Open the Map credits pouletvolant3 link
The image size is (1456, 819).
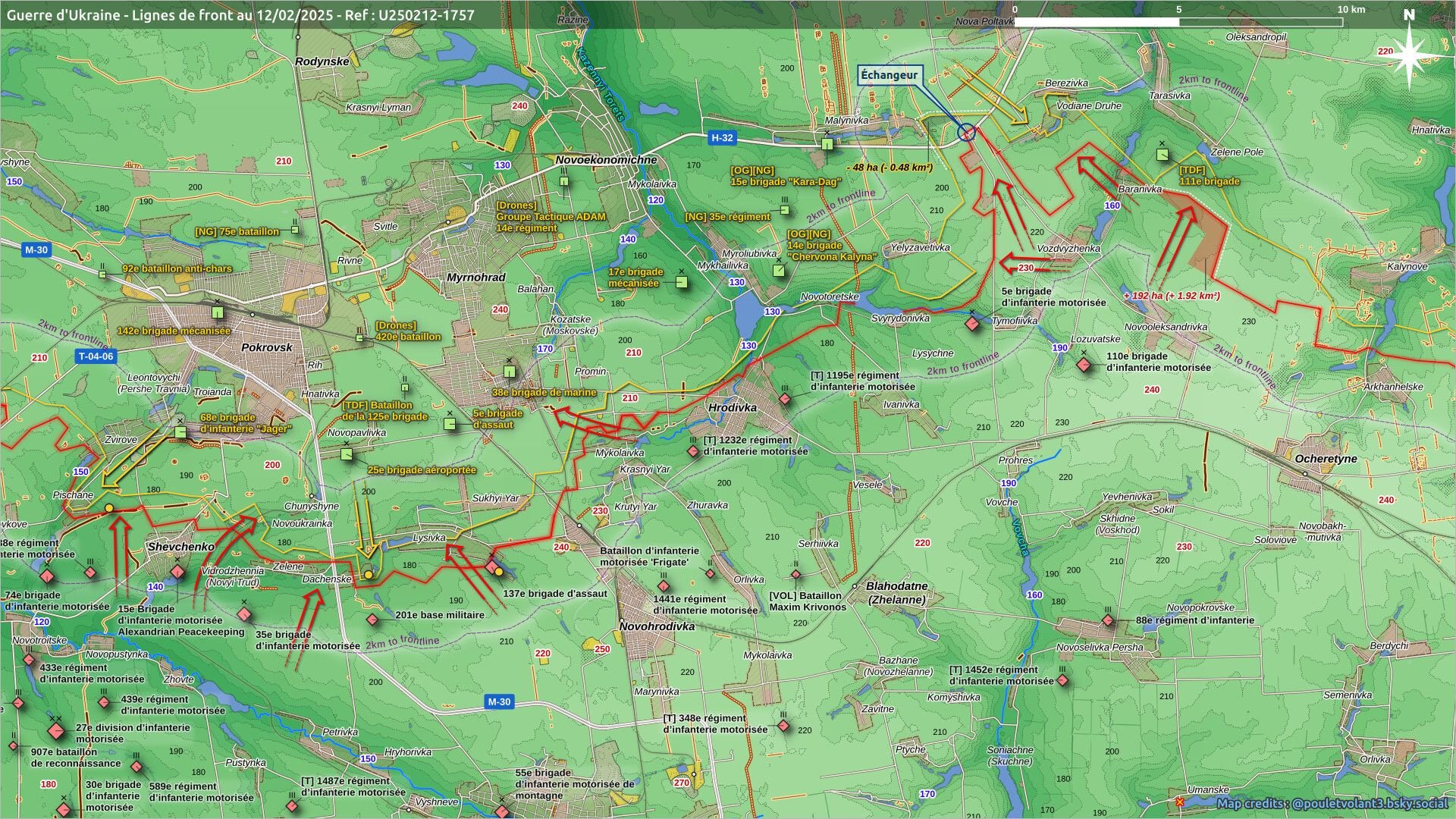coord(1332,804)
